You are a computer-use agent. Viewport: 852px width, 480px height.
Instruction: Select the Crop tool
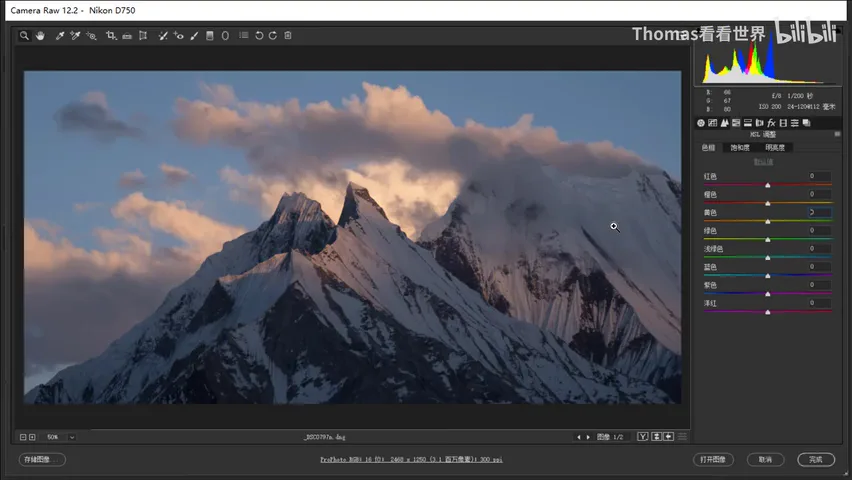[x=111, y=35]
